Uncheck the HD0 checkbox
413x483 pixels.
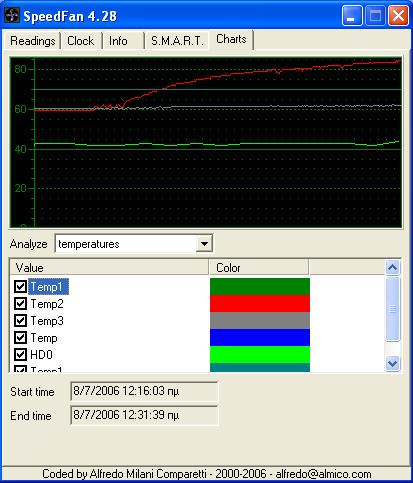coord(20,354)
